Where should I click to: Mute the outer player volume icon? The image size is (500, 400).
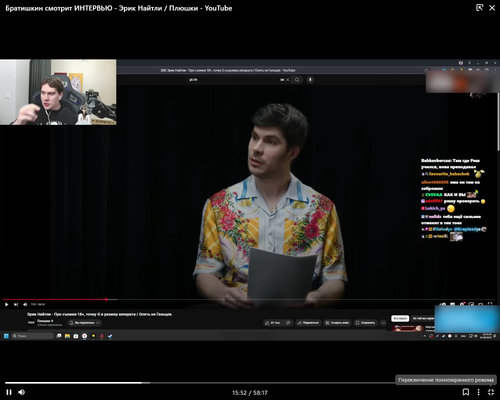click(x=22, y=392)
